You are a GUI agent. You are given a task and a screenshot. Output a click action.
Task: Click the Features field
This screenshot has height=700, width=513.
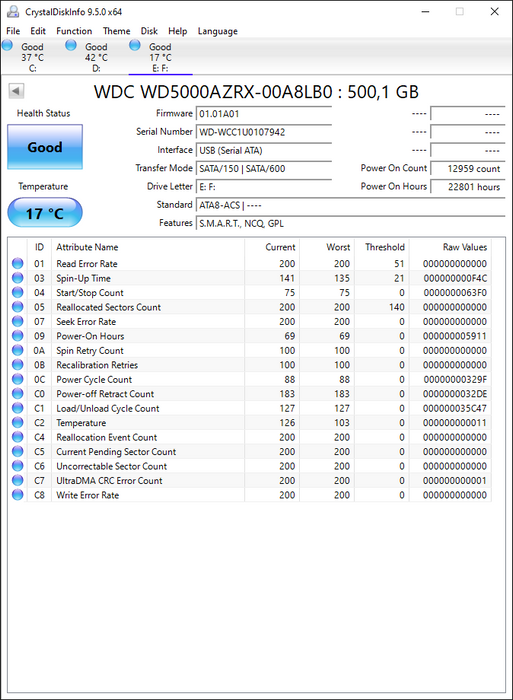(x=350, y=224)
